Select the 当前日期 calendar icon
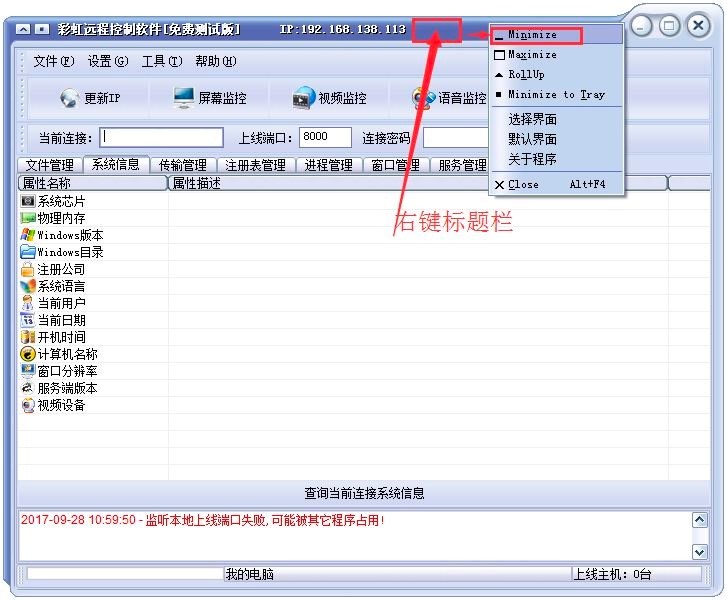The width and height of the screenshot is (727, 600). 28,320
